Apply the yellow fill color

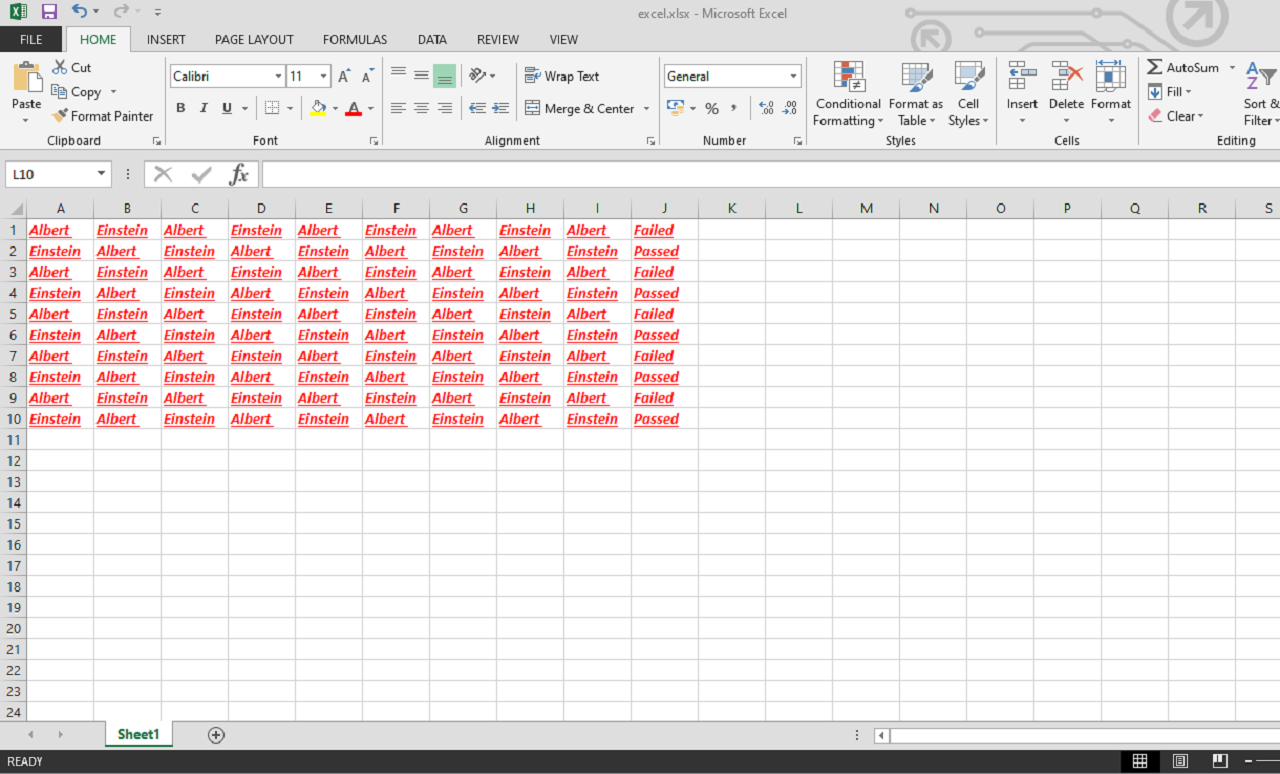click(x=318, y=108)
